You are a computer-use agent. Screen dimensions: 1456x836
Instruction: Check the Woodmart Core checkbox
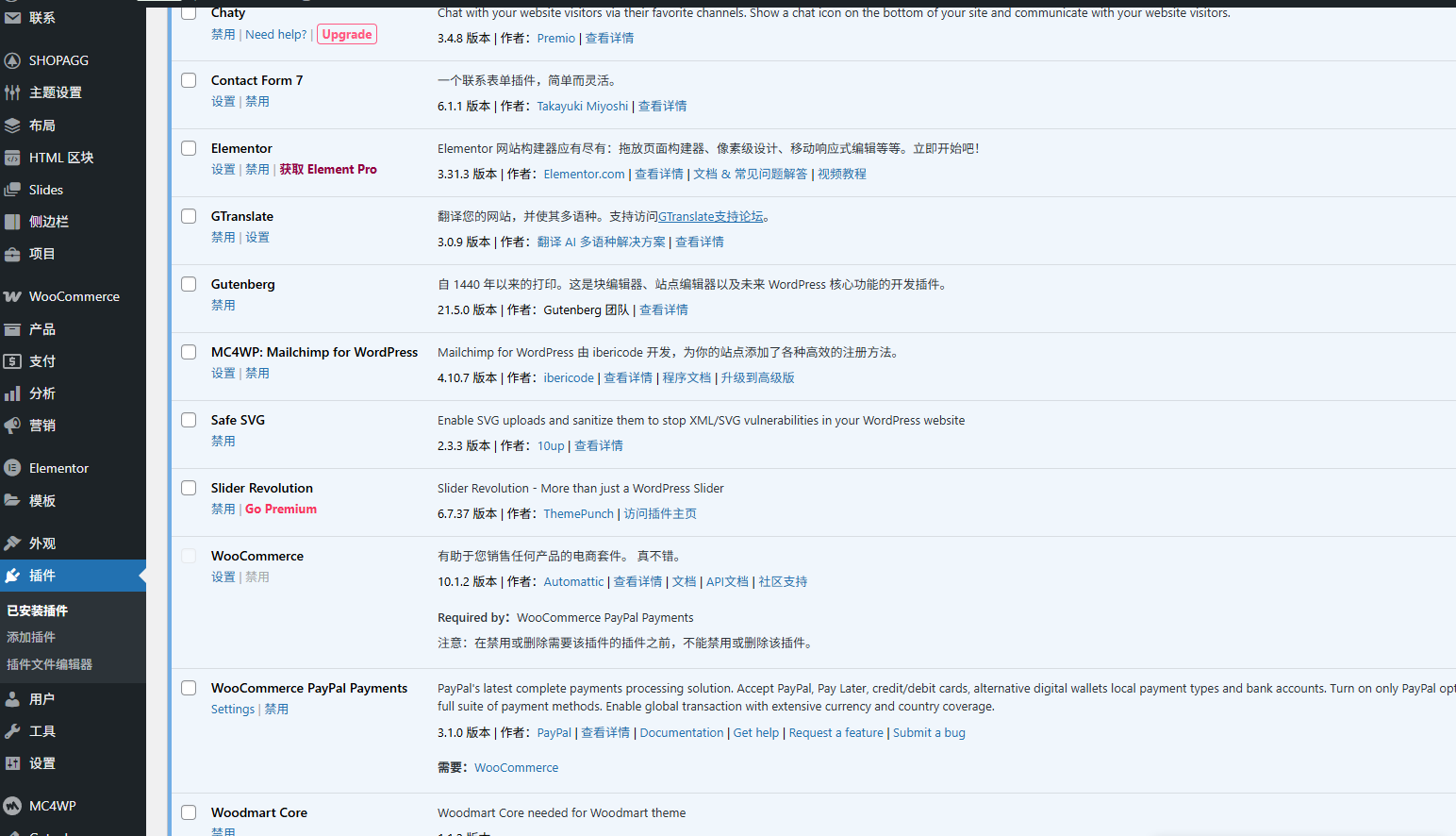click(x=189, y=812)
